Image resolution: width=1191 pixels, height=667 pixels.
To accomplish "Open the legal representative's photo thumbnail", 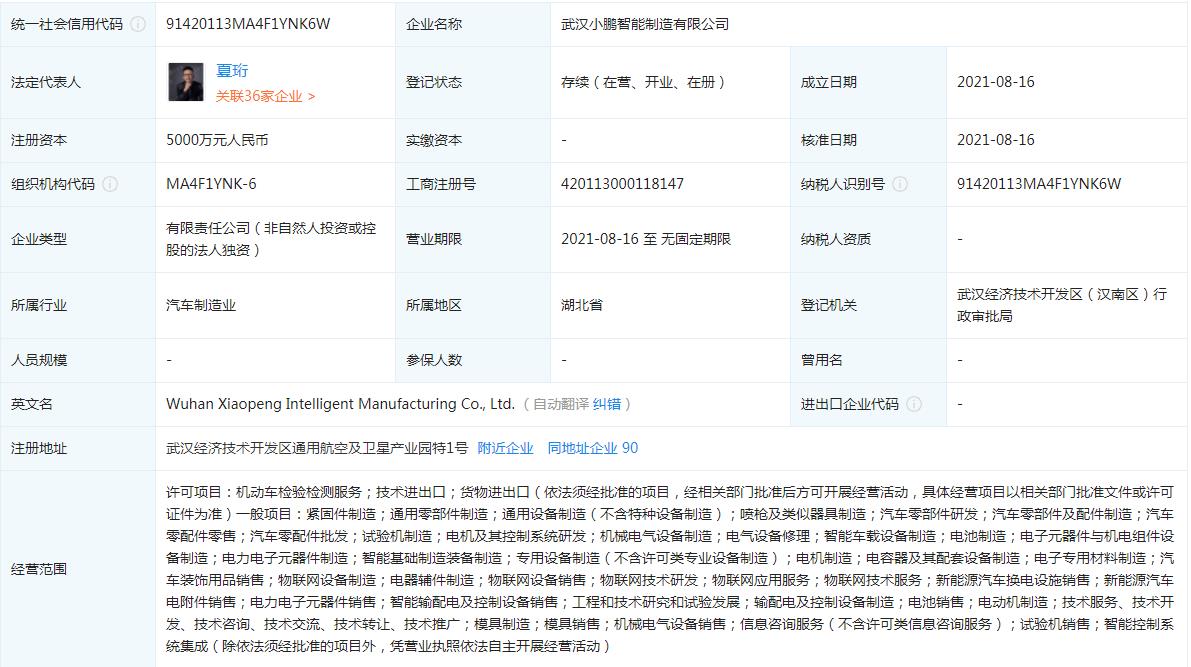I will pyautogui.click(x=186, y=82).
